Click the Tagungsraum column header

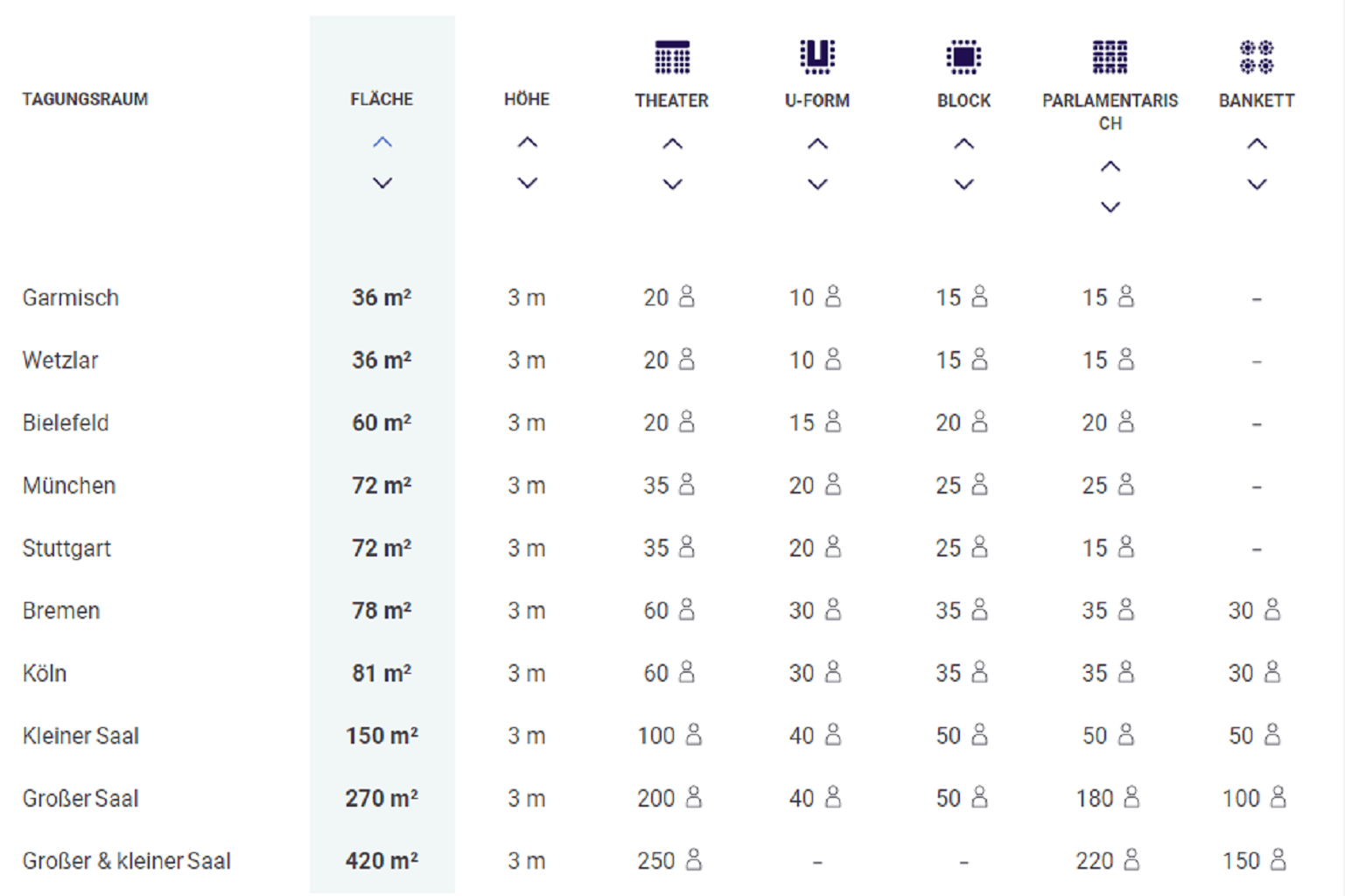(85, 99)
